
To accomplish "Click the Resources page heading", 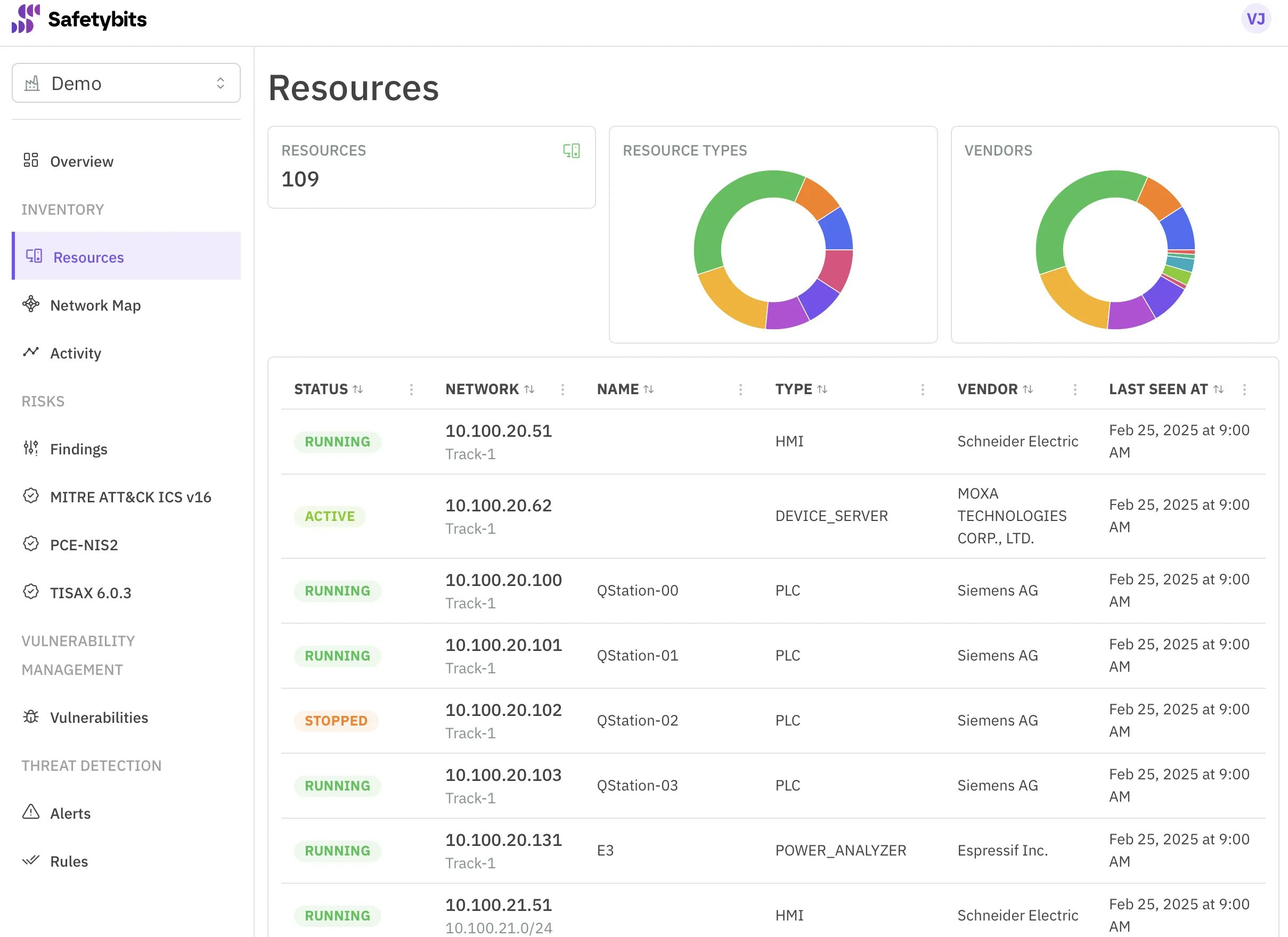I will click(x=353, y=88).
